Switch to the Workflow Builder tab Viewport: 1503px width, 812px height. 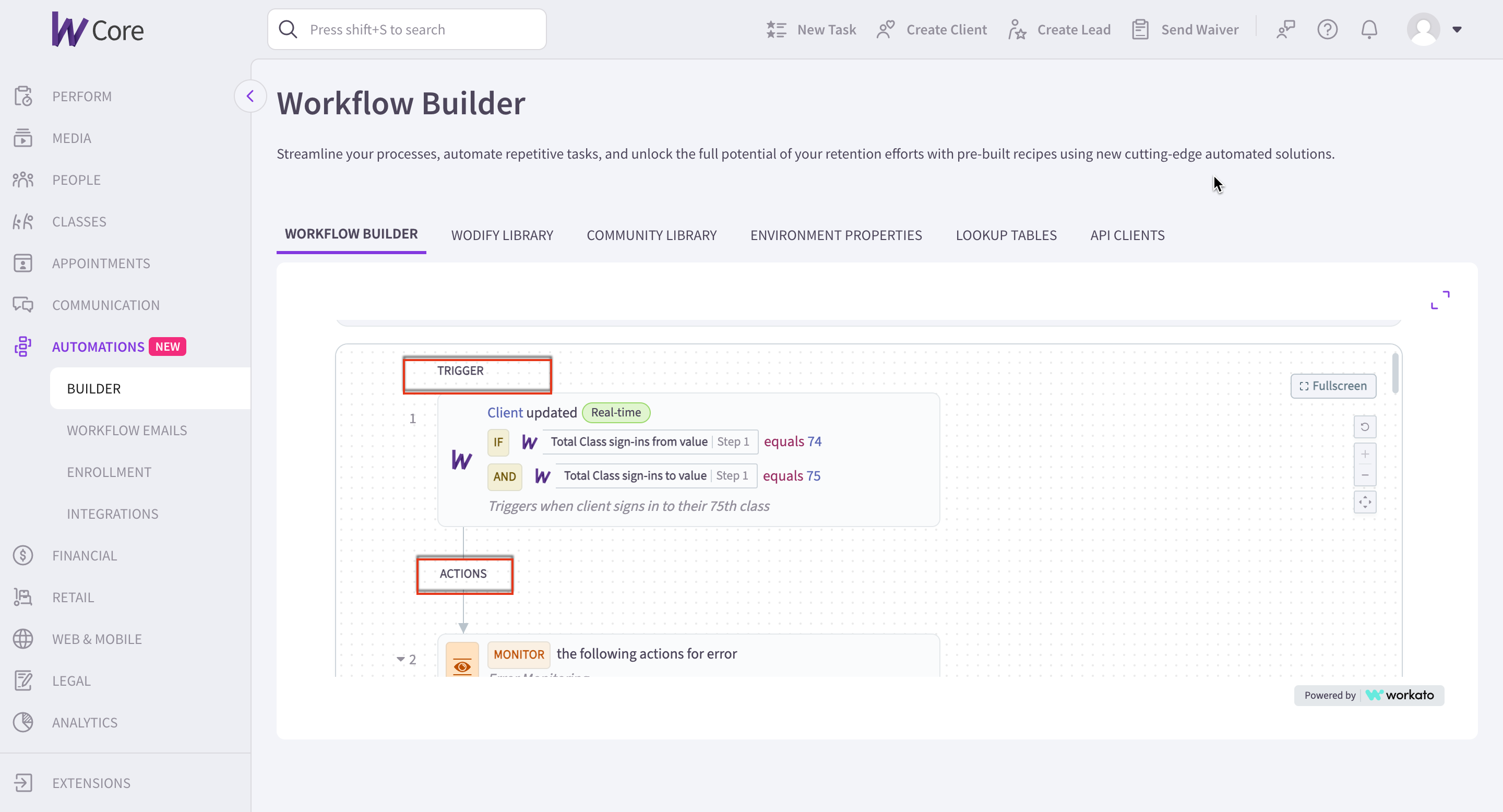[x=351, y=234]
